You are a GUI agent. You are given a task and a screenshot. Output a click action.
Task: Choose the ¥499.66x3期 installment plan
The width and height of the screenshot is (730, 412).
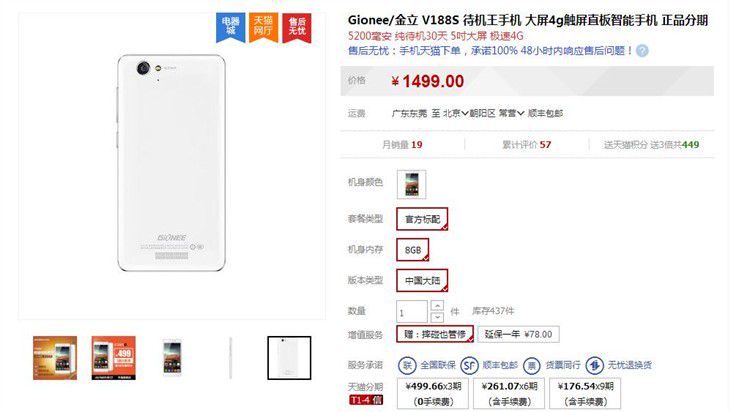[433, 393]
